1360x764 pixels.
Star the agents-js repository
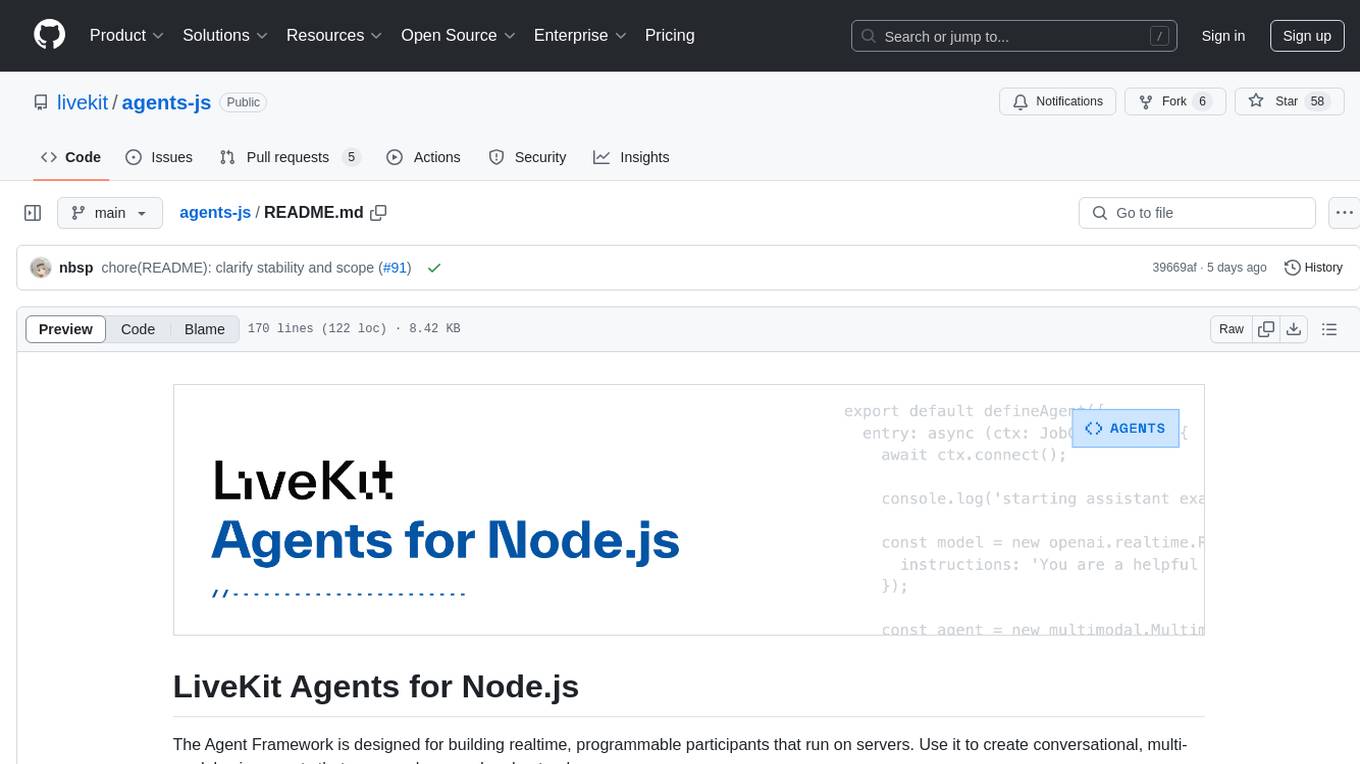tap(1289, 101)
